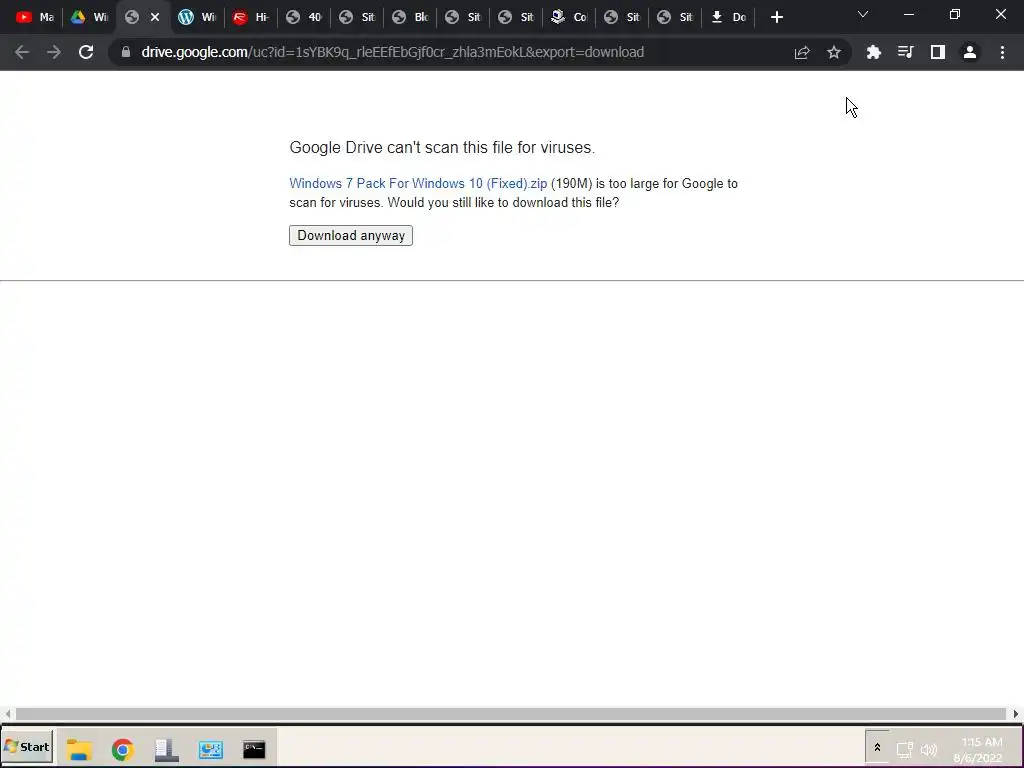1024x768 pixels.
Task: Open a new tab with plus button
Action: (x=776, y=18)
